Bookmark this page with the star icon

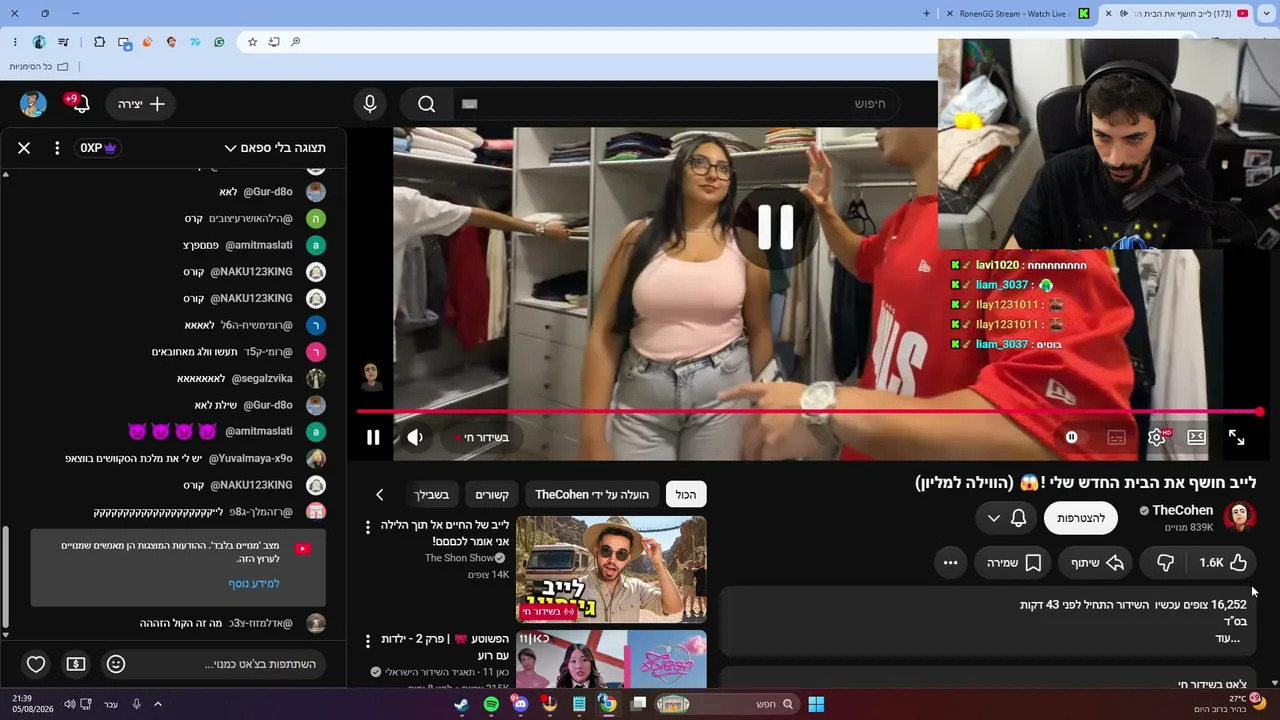tap(253, 42)
